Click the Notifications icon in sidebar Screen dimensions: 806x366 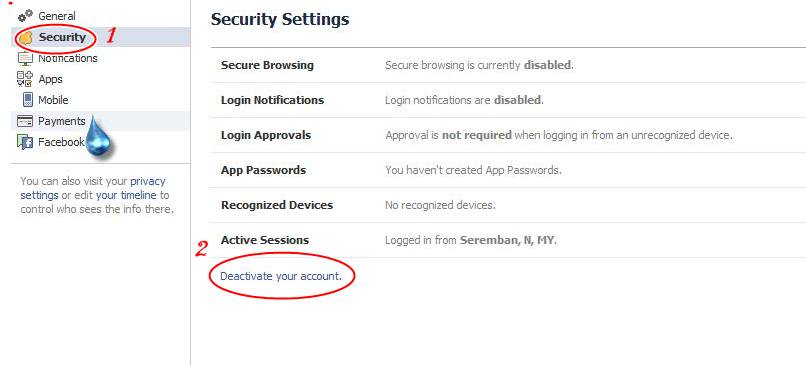point(25,58)
